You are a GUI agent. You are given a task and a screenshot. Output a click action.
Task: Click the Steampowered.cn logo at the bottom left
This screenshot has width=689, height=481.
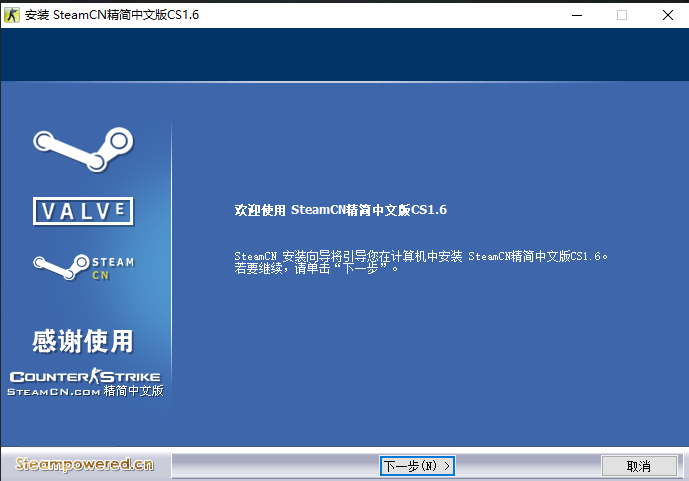click(84, 464)
